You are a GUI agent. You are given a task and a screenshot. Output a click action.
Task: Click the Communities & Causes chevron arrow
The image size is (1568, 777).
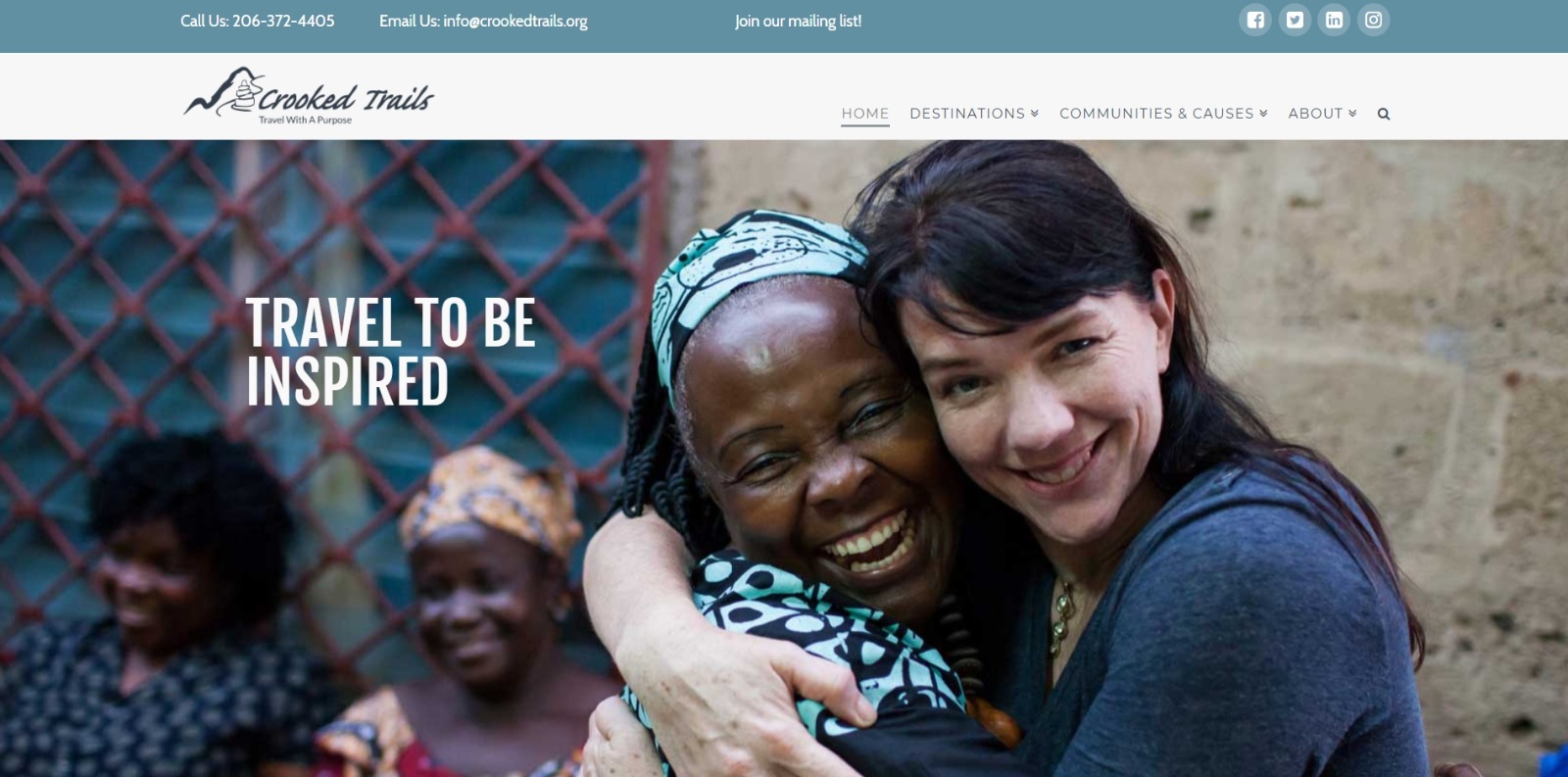click(x=1263, y=114)
